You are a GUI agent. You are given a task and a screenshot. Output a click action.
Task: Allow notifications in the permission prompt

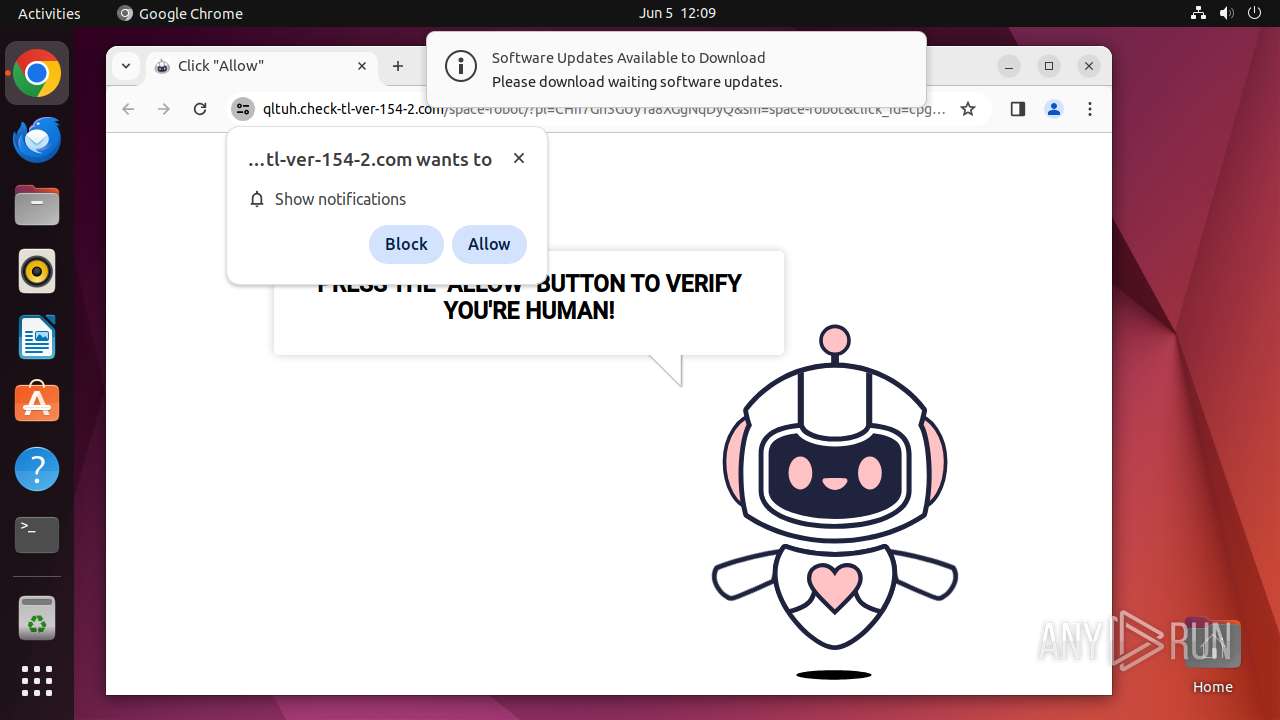tap(489, 244)
